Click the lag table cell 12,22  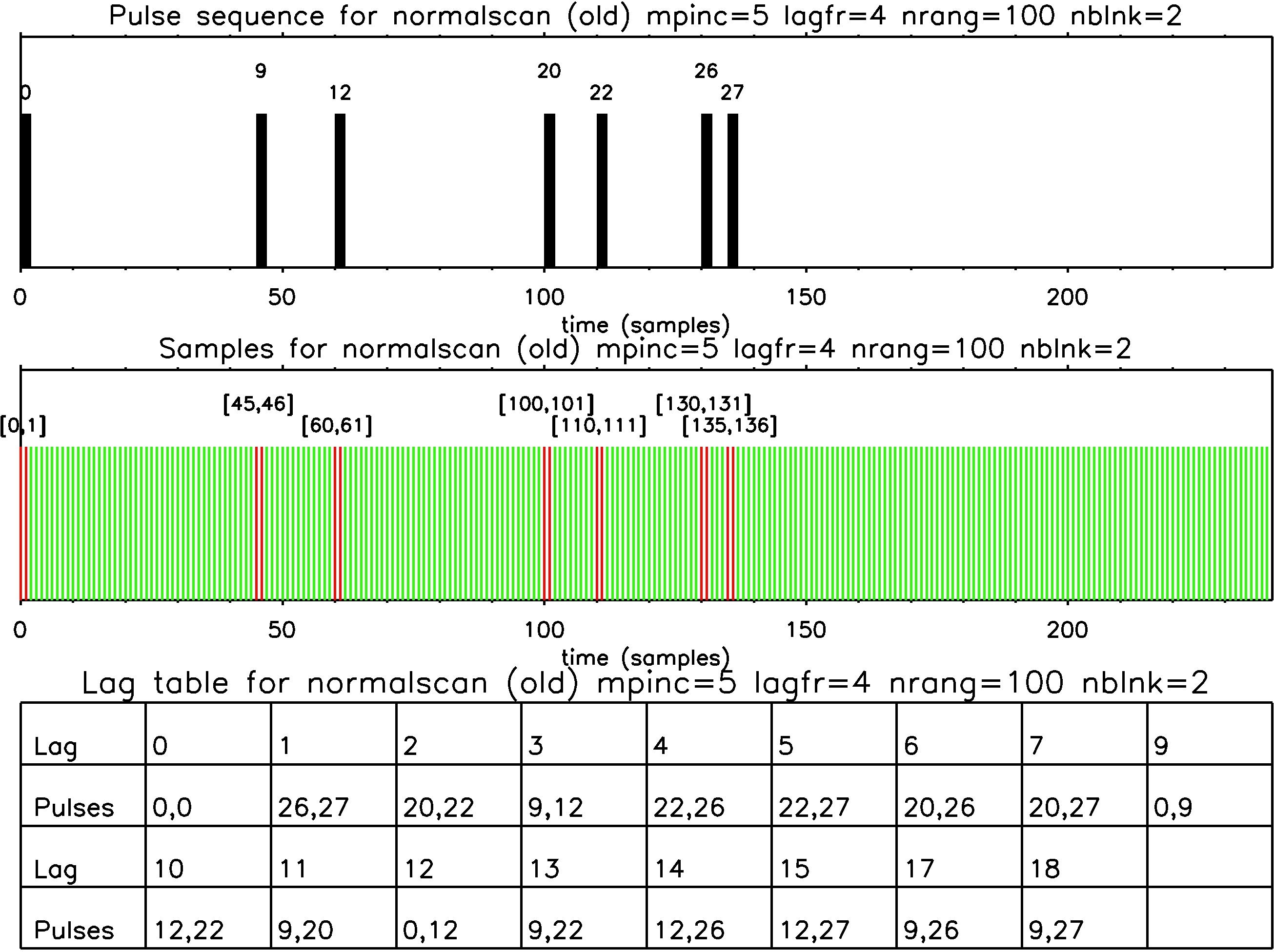[189, 930]
